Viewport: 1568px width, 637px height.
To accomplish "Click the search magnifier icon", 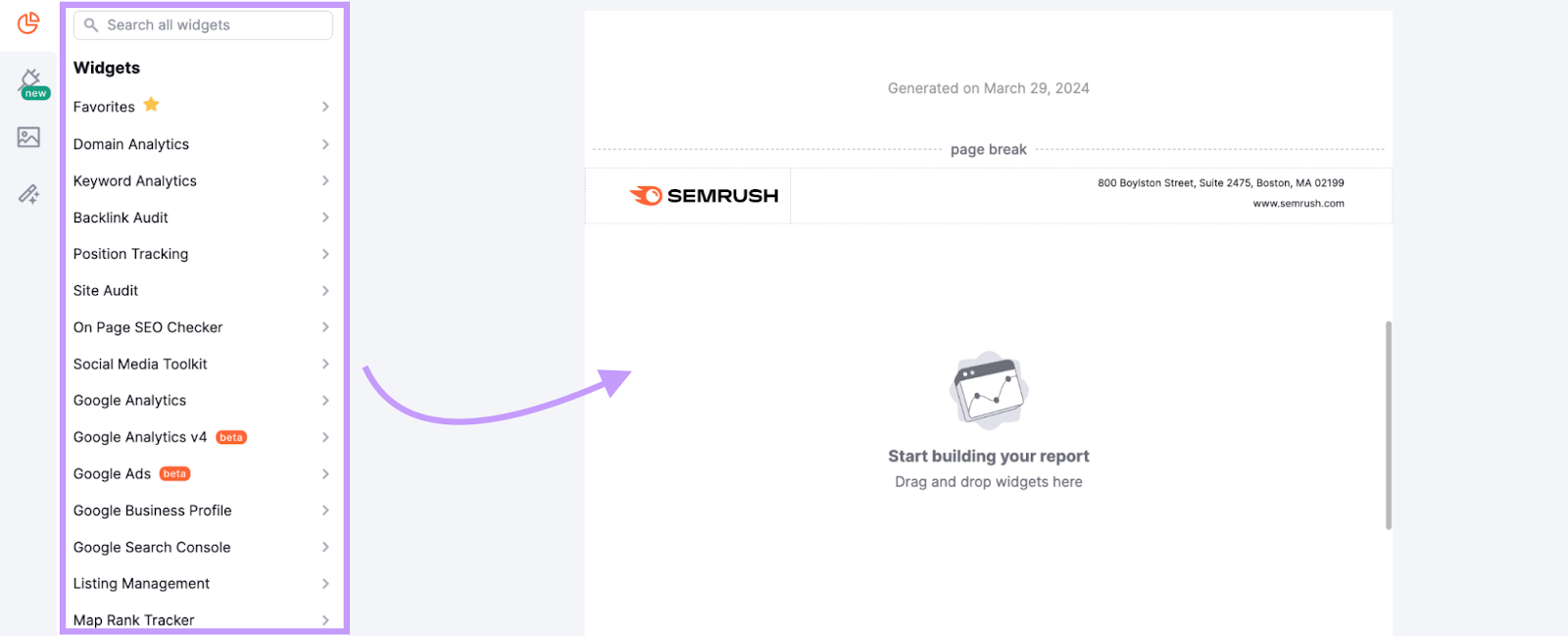I will 91,25.
